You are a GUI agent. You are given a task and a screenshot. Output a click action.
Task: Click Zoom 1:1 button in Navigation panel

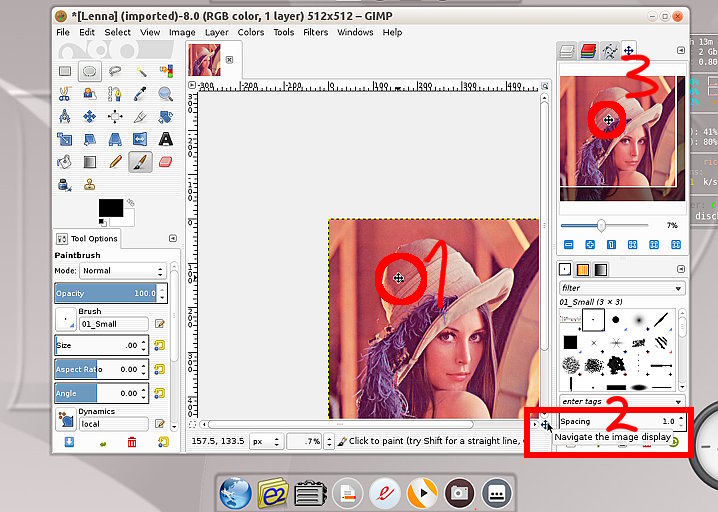click(611, 245)
